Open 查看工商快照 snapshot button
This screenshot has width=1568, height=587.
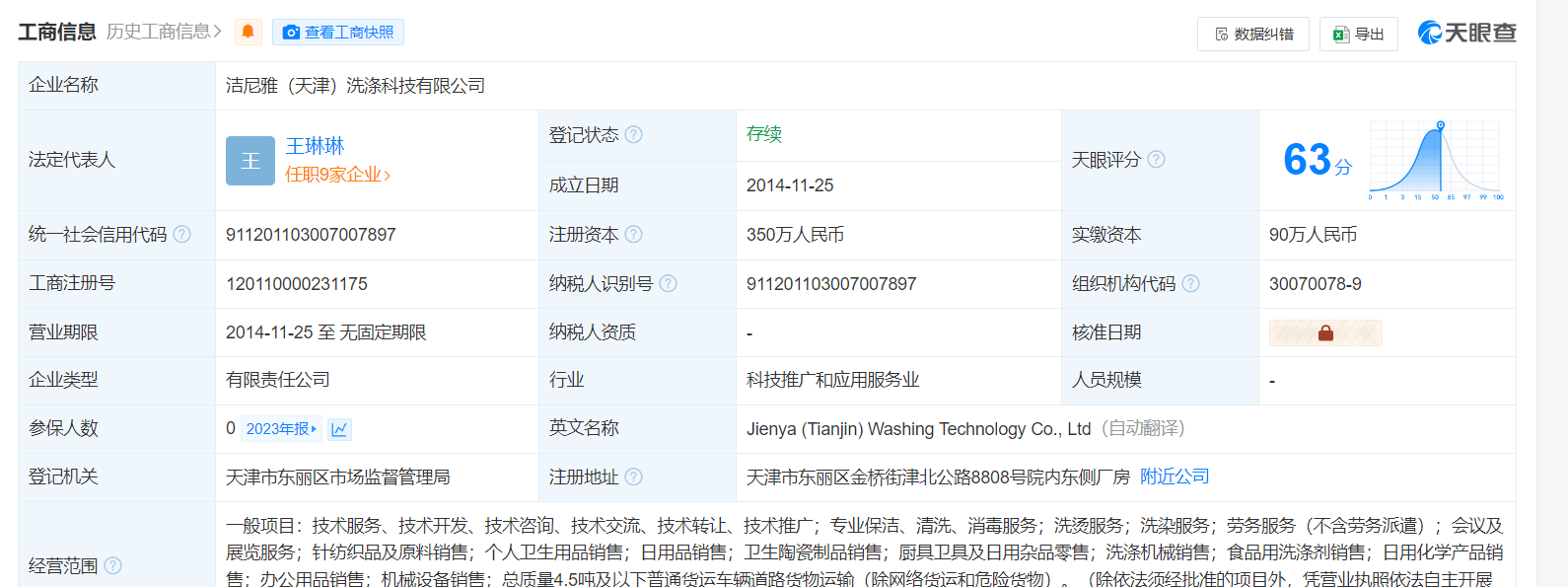click(x=338, y=33)
